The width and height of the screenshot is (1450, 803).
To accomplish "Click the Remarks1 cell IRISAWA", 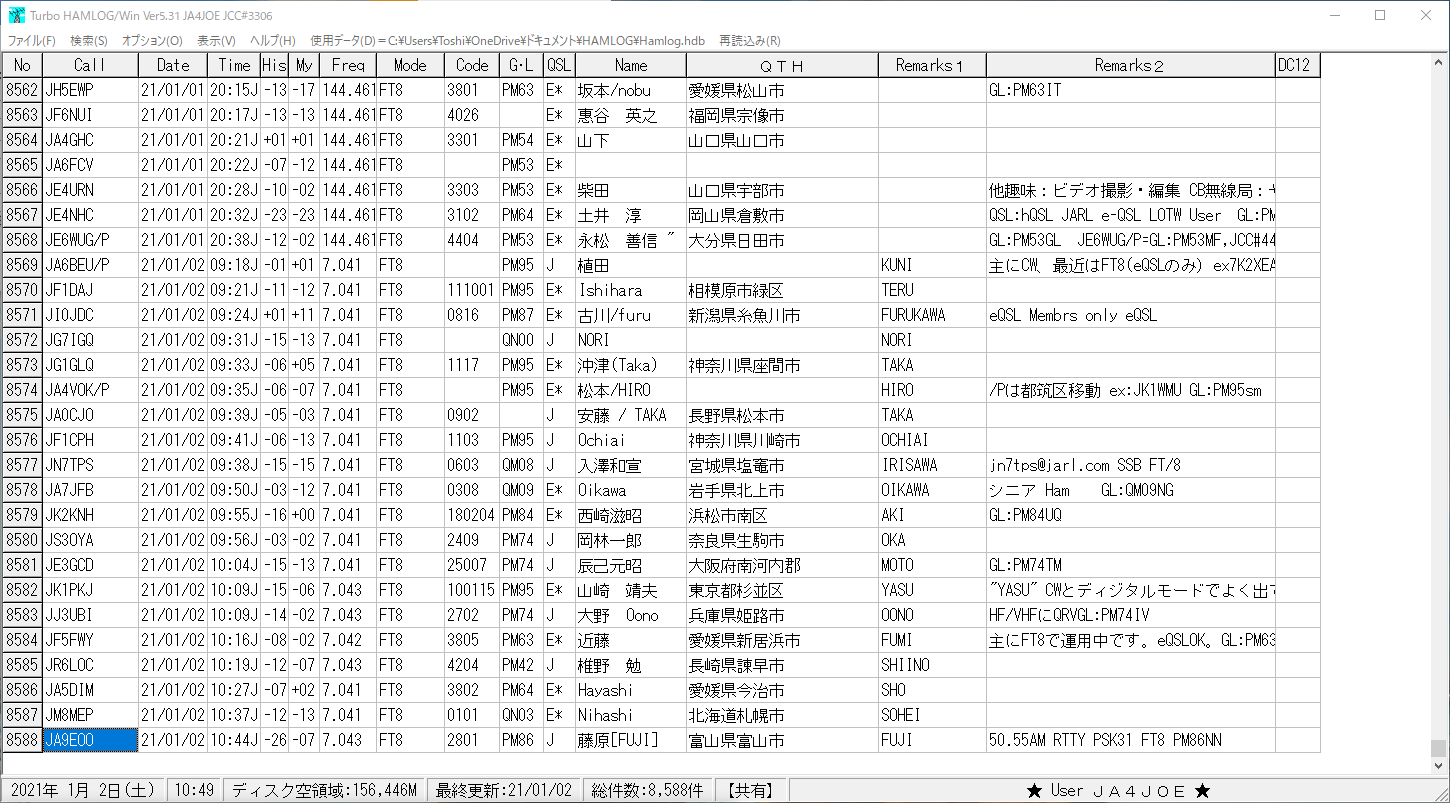I will tap(932, 465).
